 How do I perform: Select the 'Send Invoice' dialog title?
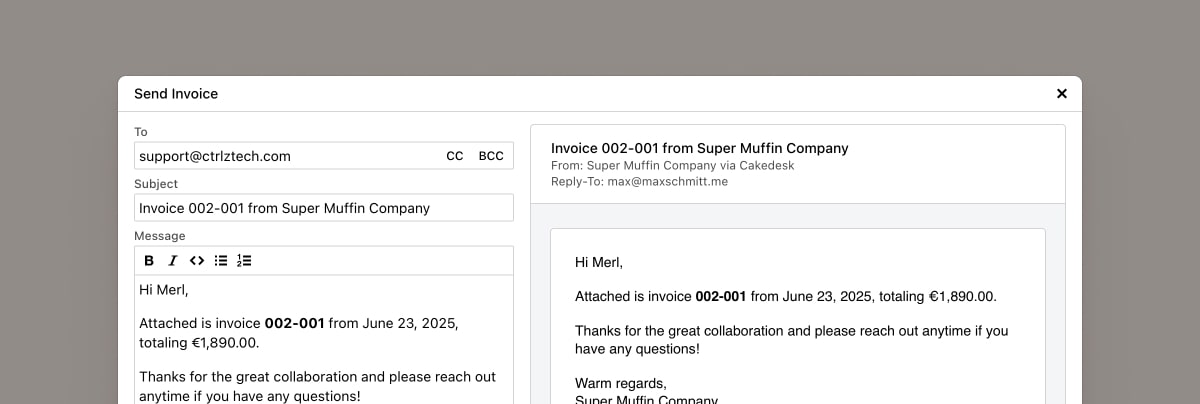click(176, 94)
